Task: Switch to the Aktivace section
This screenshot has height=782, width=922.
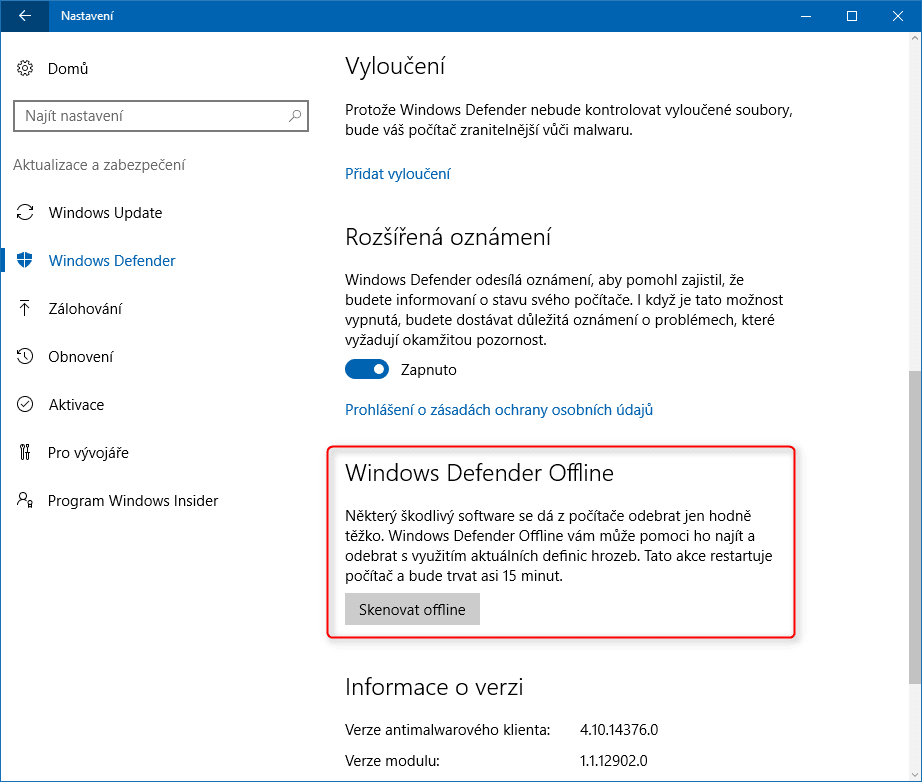Action: click(76, 405)
